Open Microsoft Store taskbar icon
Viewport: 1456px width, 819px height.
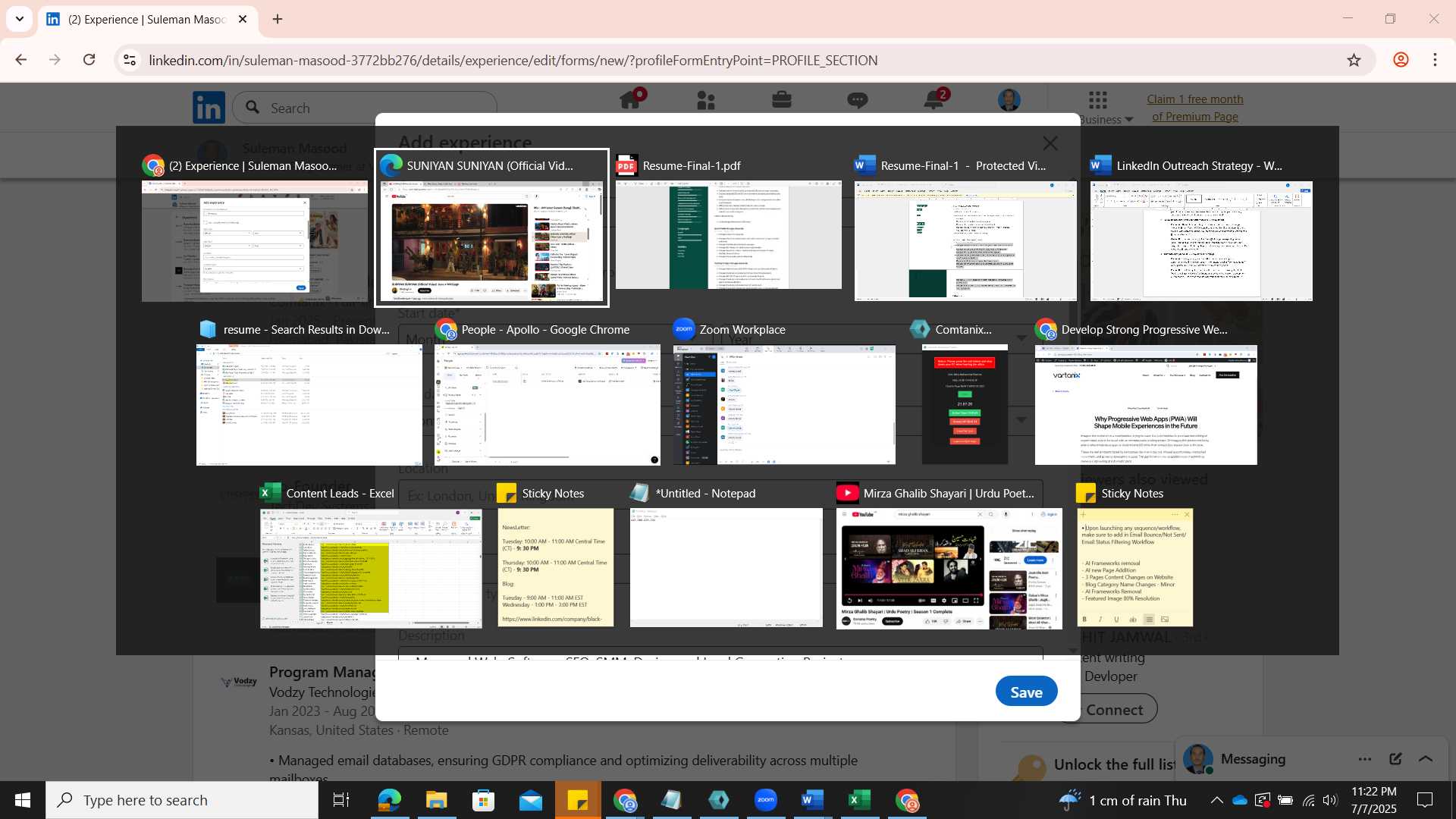(483, 800)
